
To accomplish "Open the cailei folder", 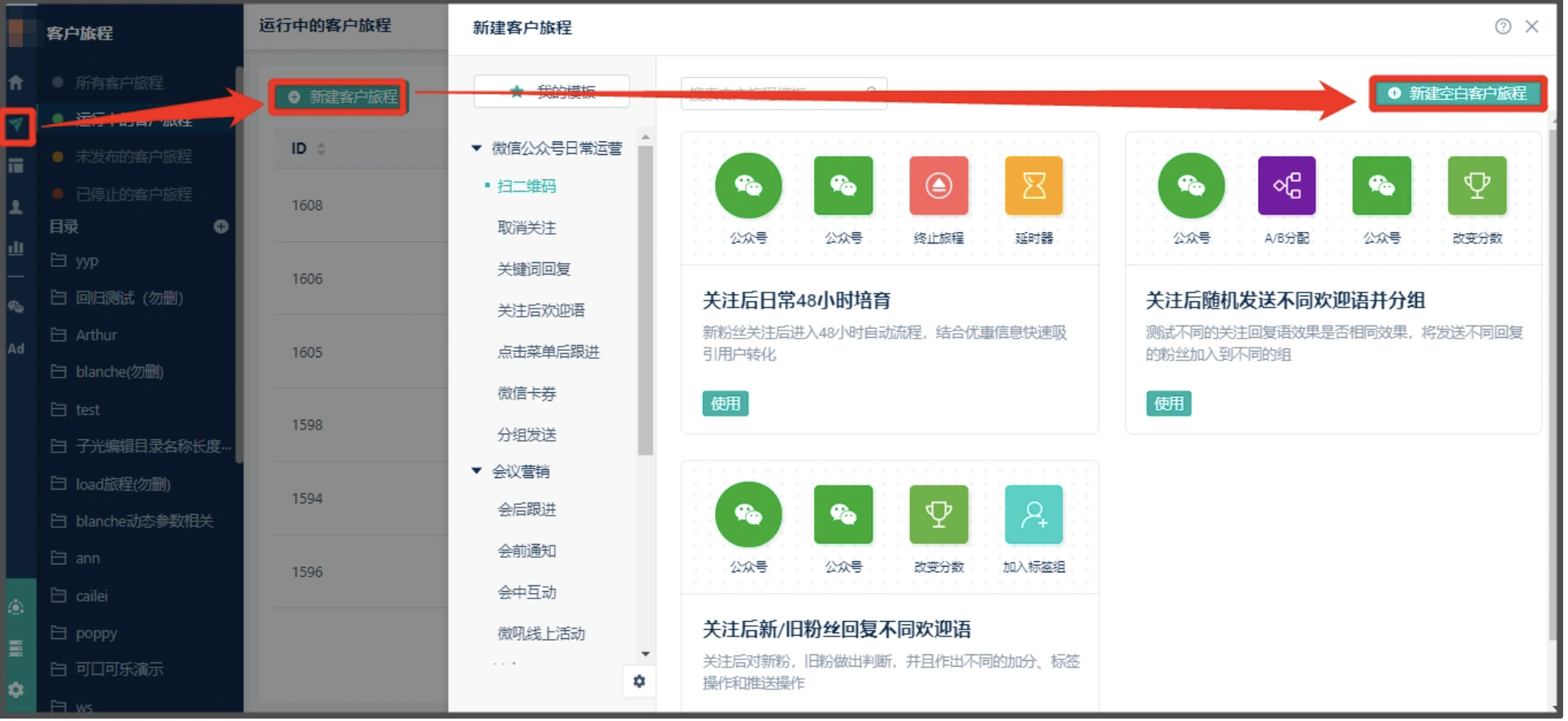I will (93, 597).
